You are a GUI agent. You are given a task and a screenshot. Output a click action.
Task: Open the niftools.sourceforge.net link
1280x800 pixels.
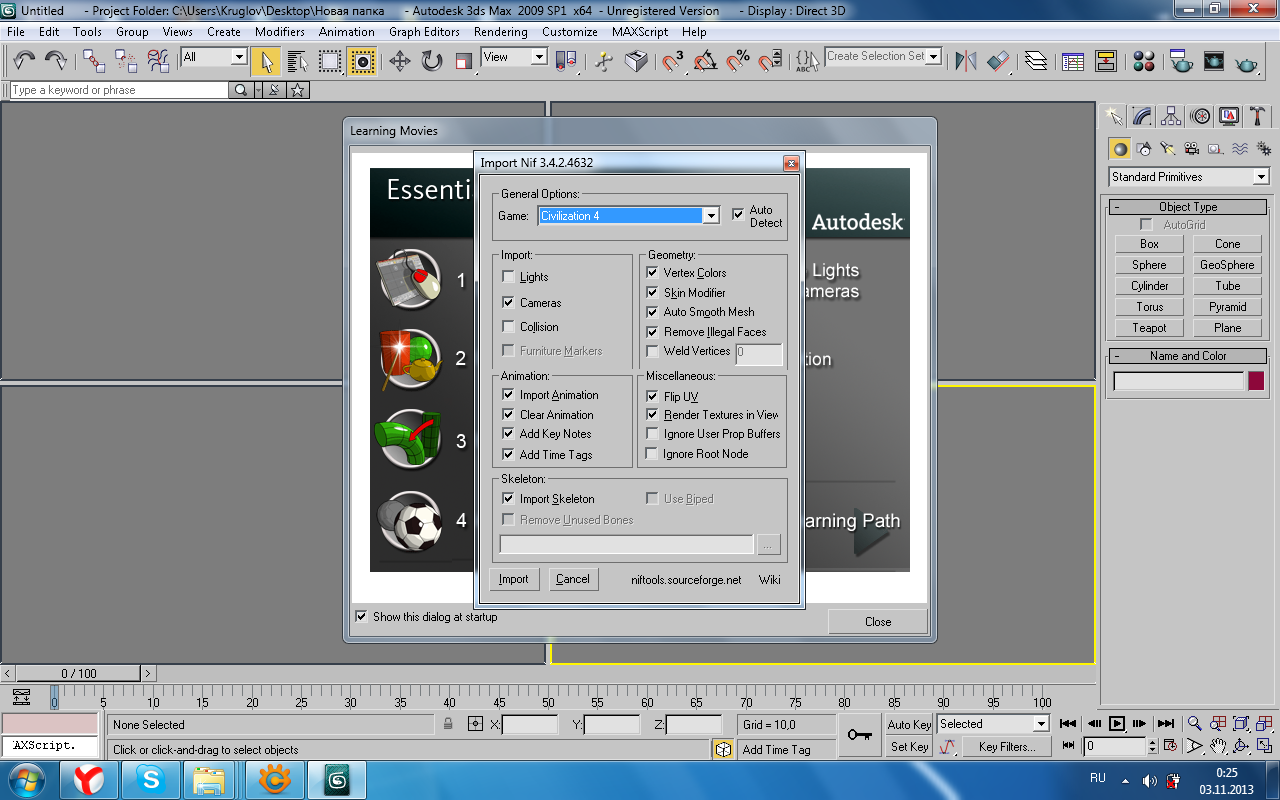(x=686, y=580)
